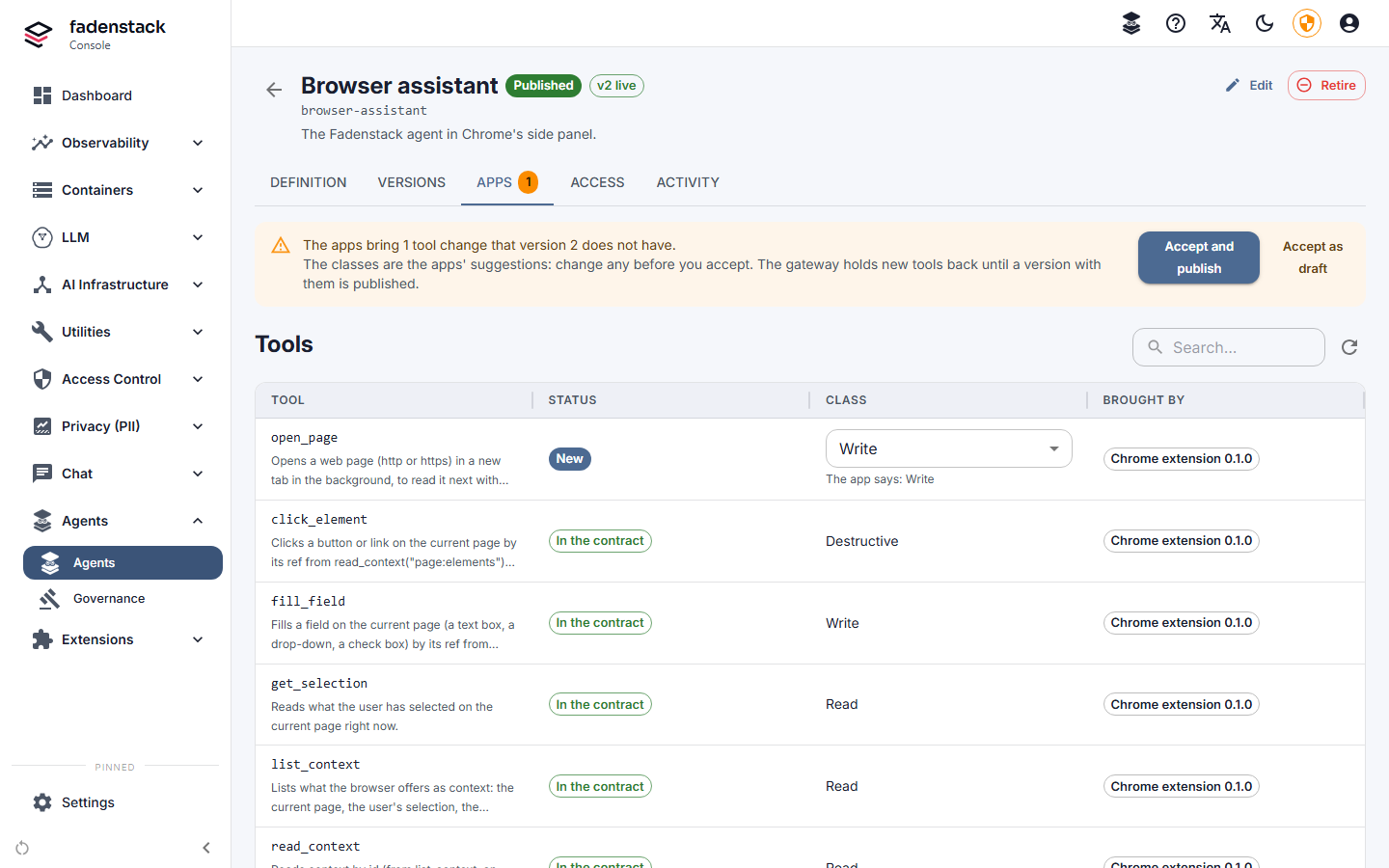Click the stacked layers icon in header
The height and width of the screenshot is (868, 1389).
click(x=1131, y=23)
